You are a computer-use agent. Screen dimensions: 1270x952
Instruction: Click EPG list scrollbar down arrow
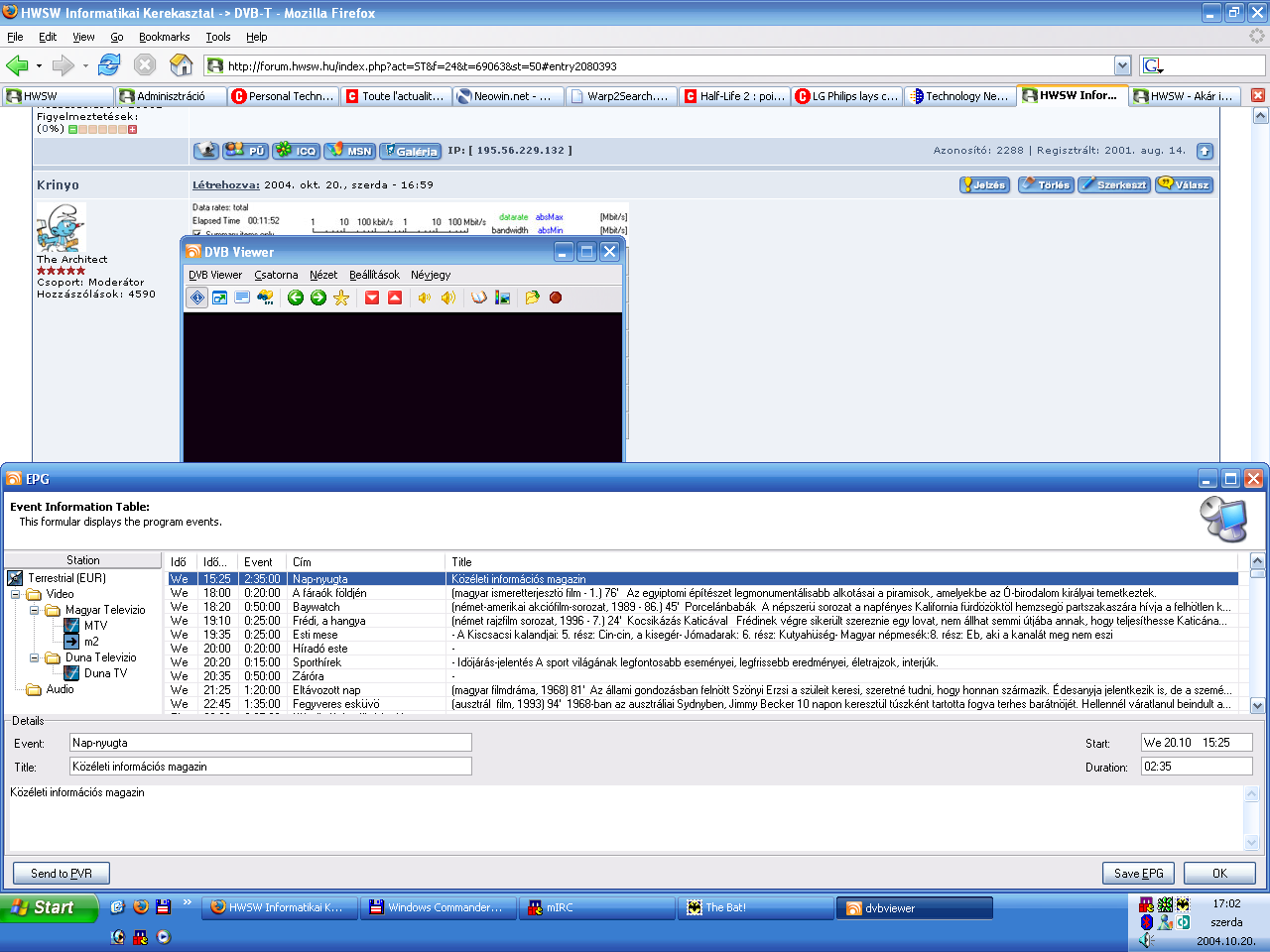[x=1257, y=706]
